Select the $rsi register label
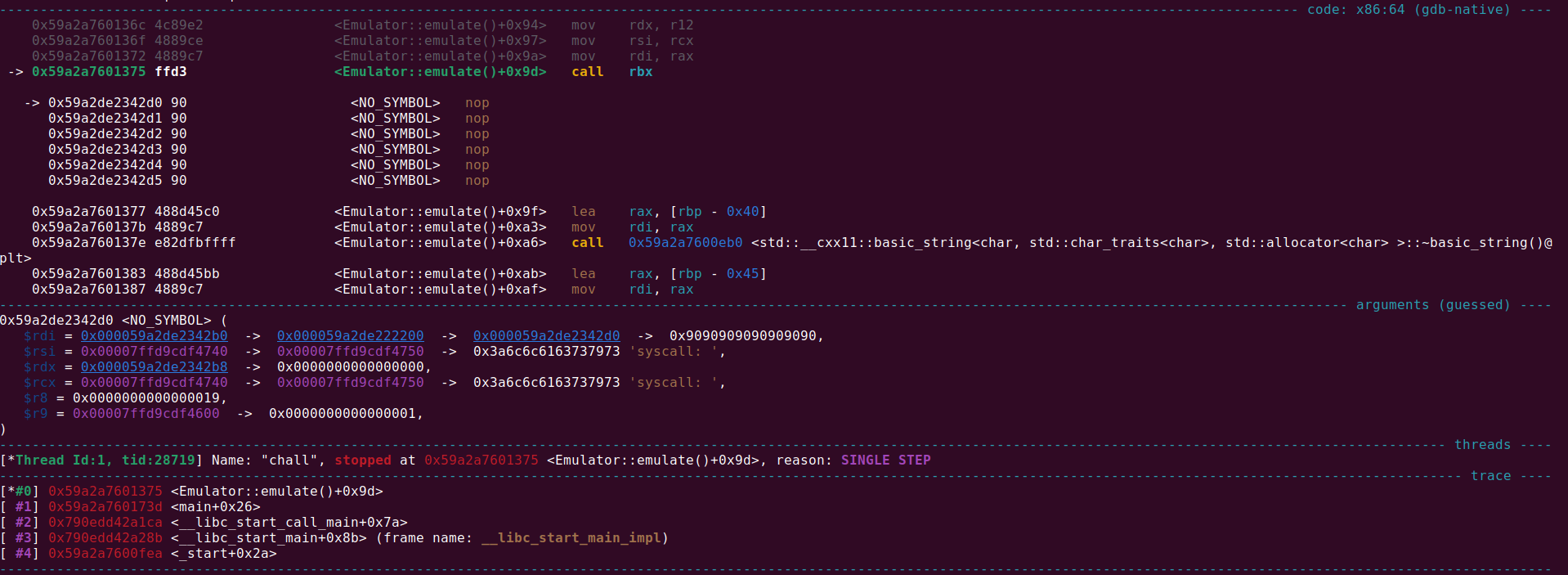Viewport: 1568px width, 575px height. pos(40,352)
